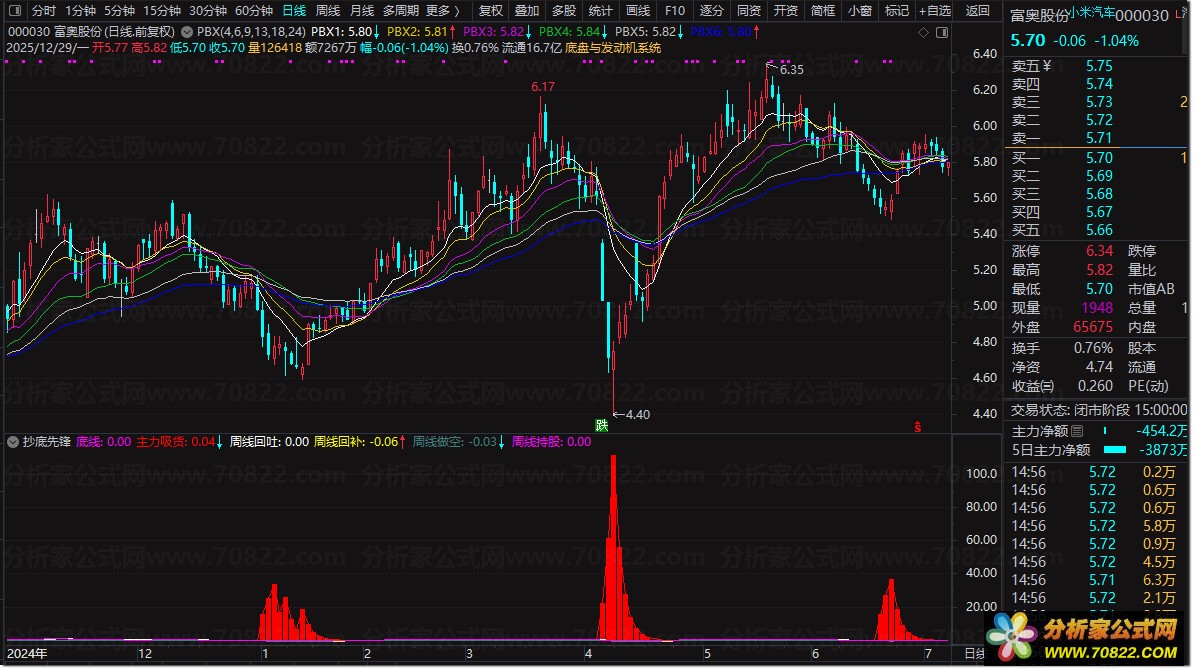Select the 30分钟 period tab
The image size is (1194, 669).
208,11
